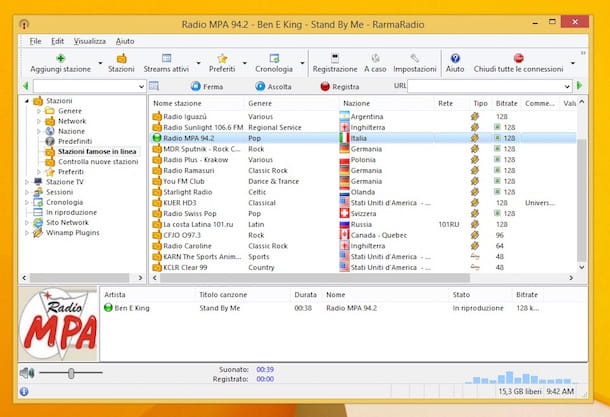Click the Svizzera flag icon
610x417 pixels.
pos(344,213)
